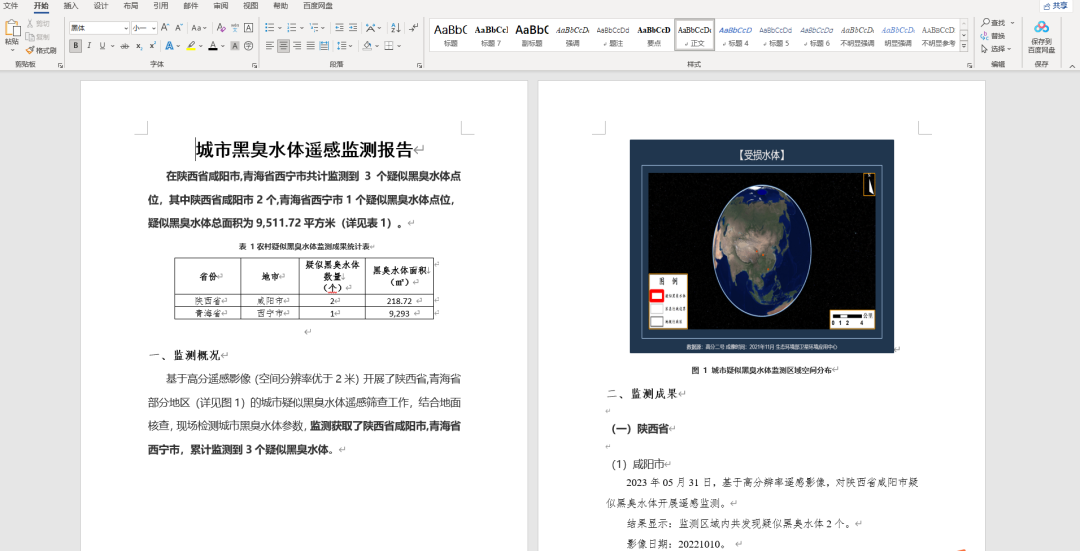The image size is (1080, 551).
Task: Open the underline style dropdown arrow
Action: coord(113,46)
